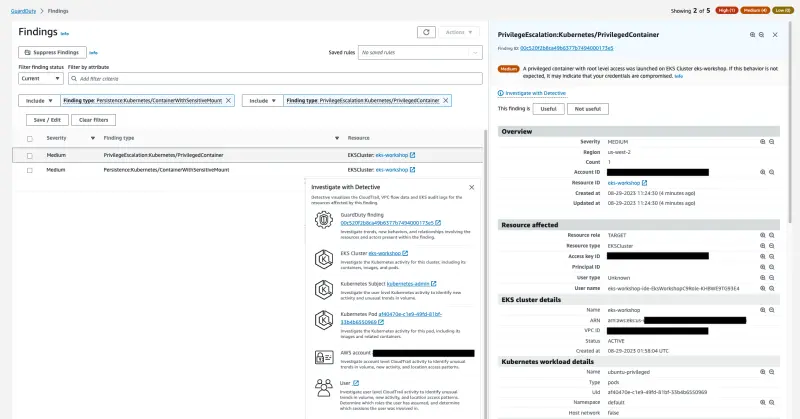Remove the PrivilegedContainer filter chip
The height and width of the screenshot is (419, 800).
[447, 101]
